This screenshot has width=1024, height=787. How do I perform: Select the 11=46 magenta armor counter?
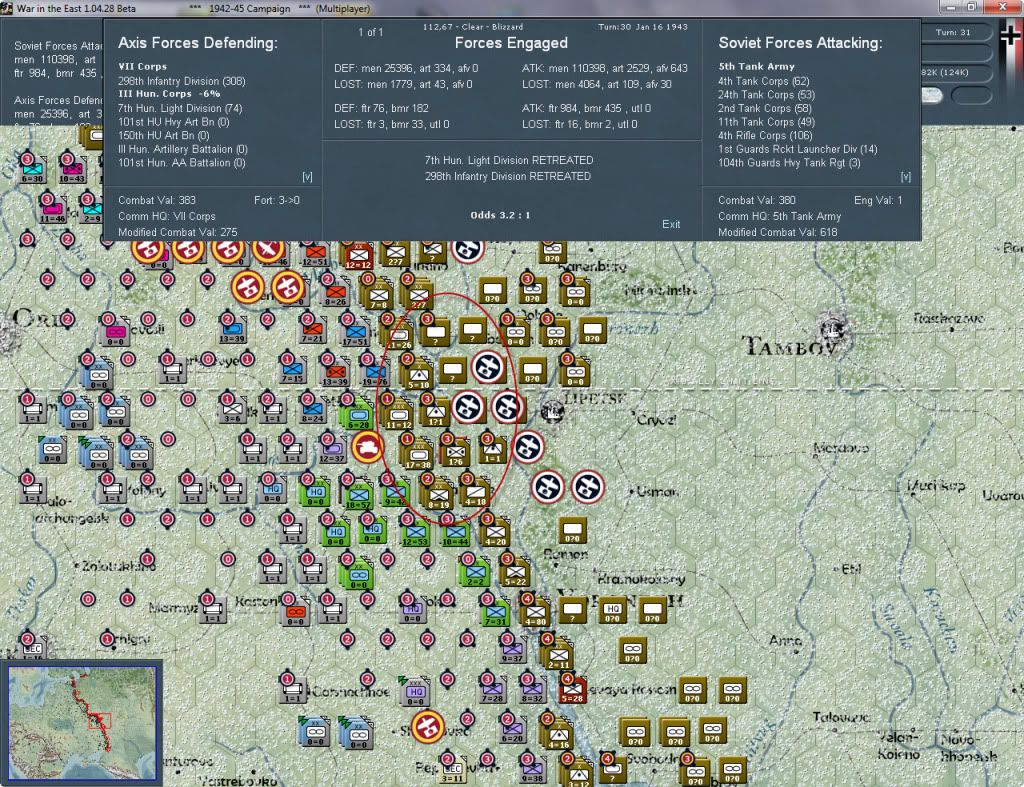[x=52, y=211]
